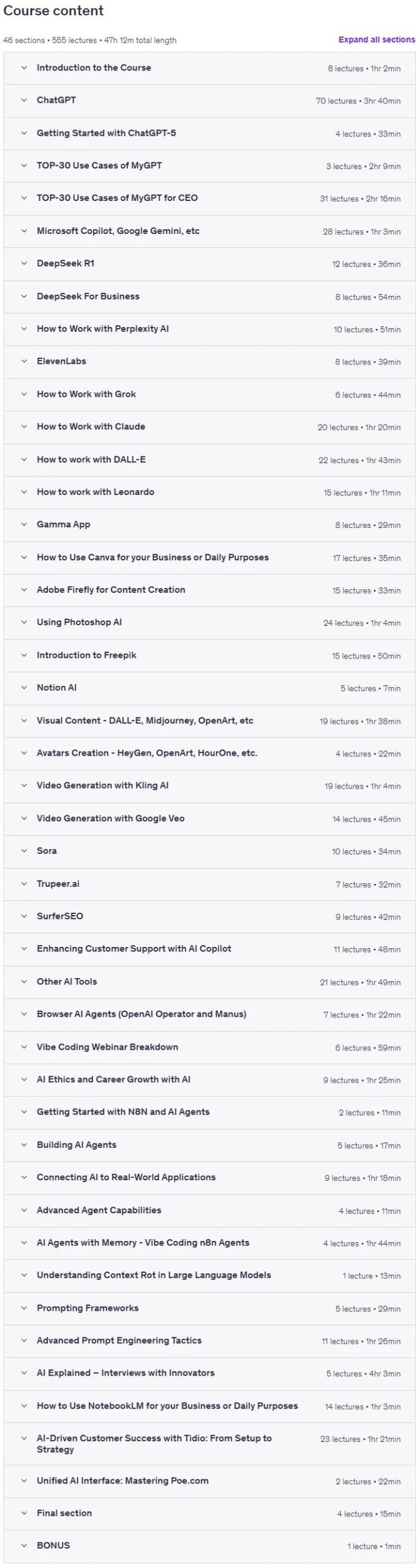The height and width of the screenshot is (1568, 420).
Task: Click chevron beside DeepSeek R1
Action: point(24,263)
